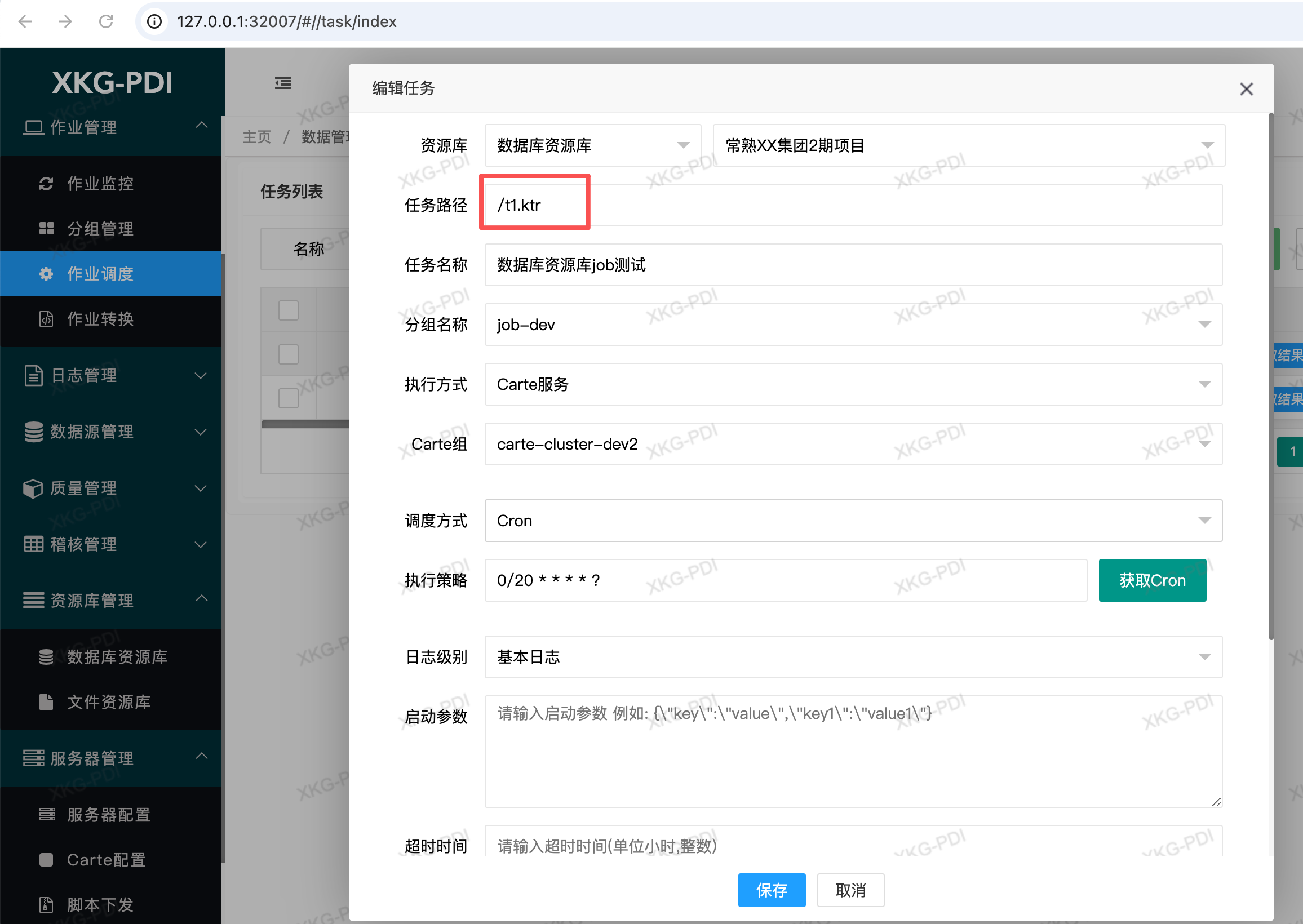The image size is (1303, 924).
Task: Open the 分组名称 job-dev dropdown
Action: point(1206,325)
